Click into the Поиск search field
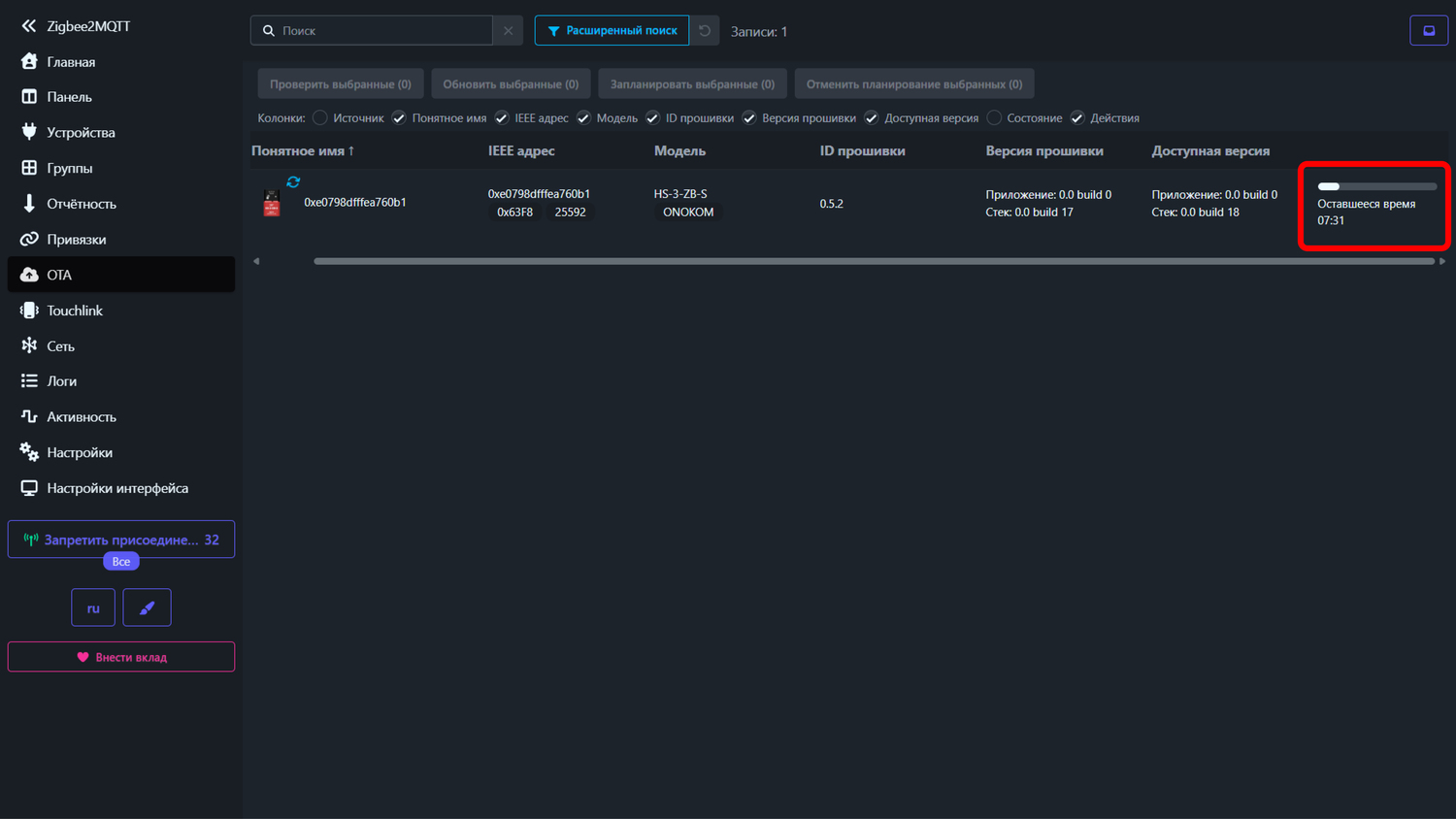Viewport: 1456px width, 819px height. [x=383, y=31]
